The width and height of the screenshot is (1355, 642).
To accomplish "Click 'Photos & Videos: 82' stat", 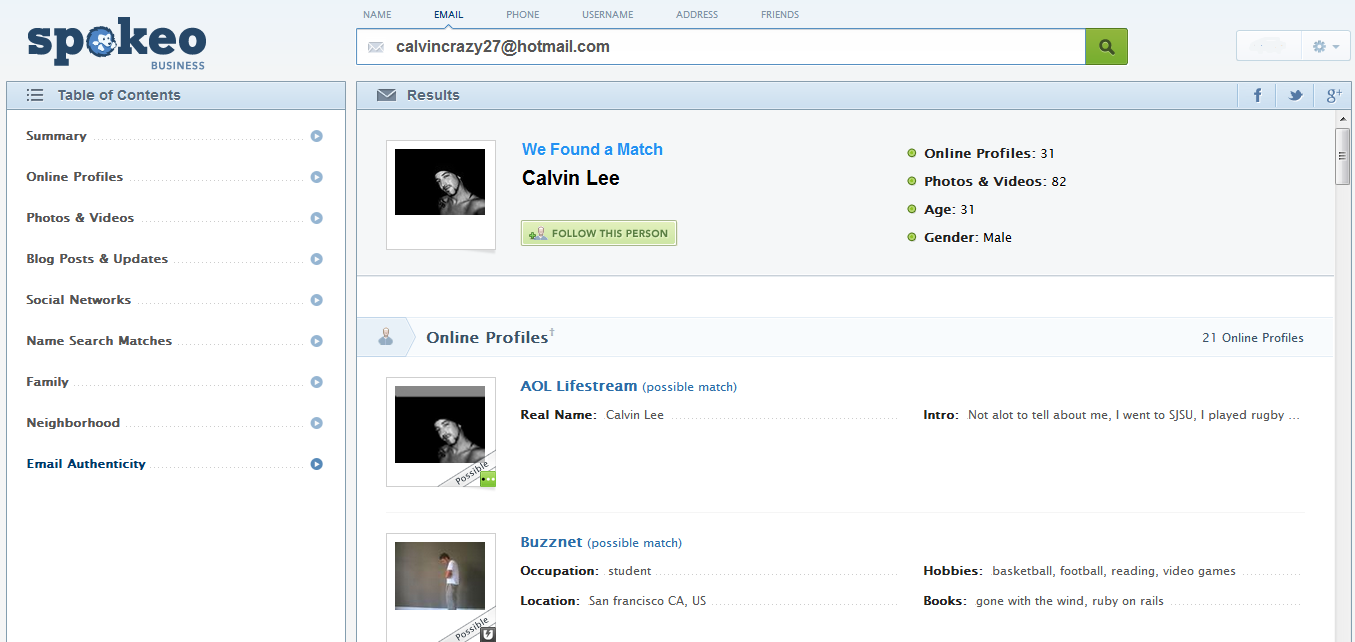I will pos(995,182).
